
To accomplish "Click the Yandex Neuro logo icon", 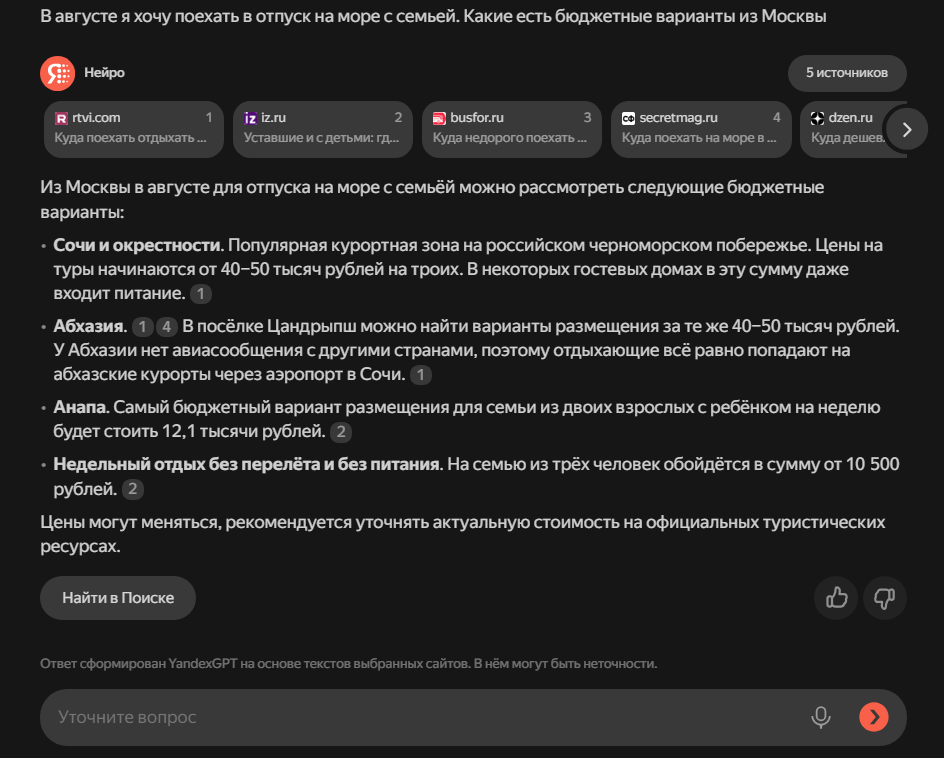I will [x=57, y=73].
